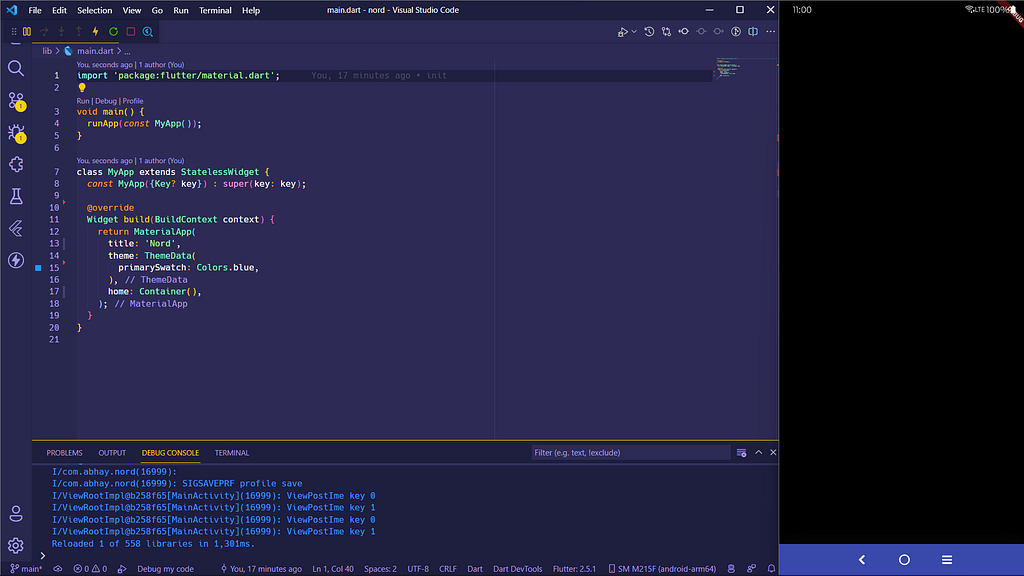Expand run options dropdown arrow
Viewport: 1024px width, 576px height.
click(634, 31)
